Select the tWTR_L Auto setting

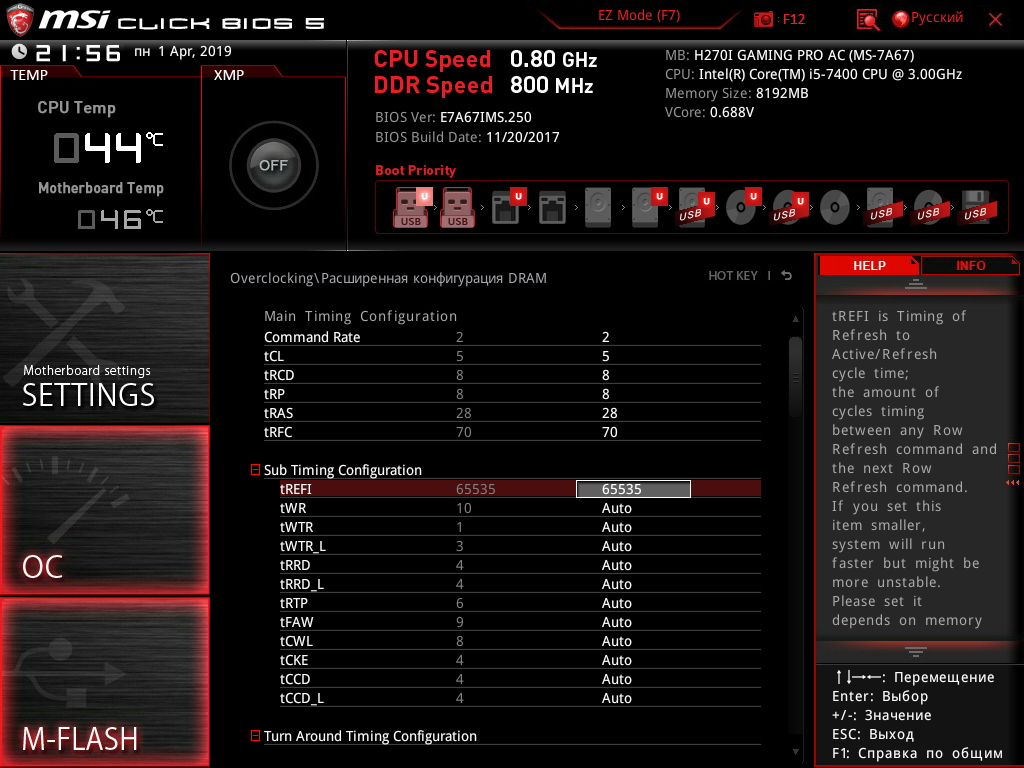pos(616,546)
